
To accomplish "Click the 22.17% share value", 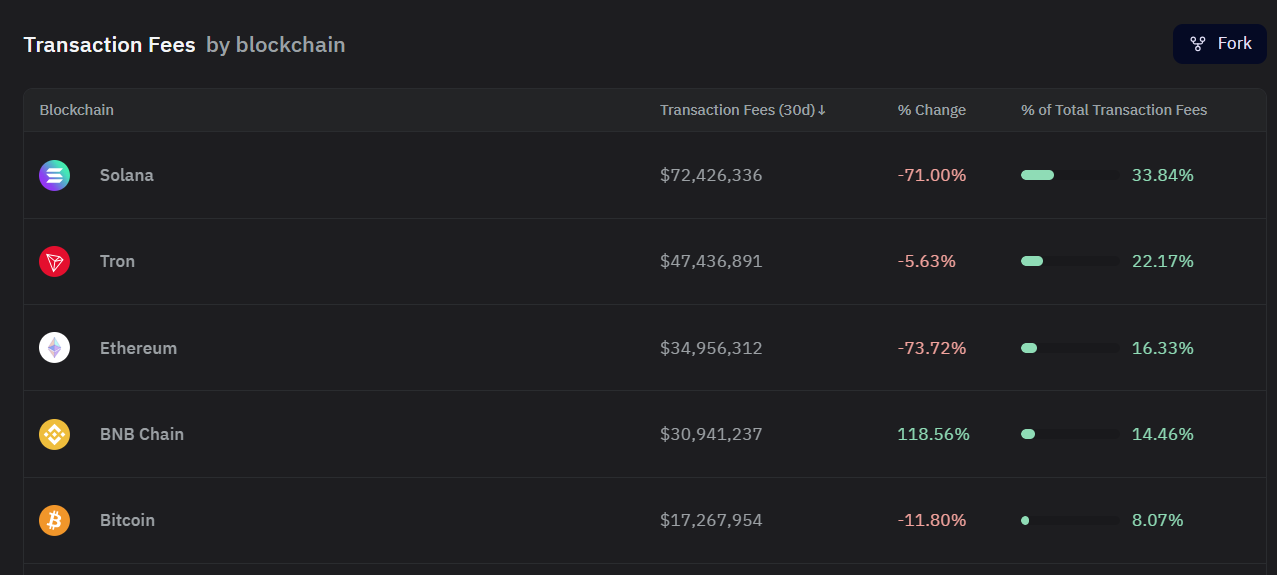I will [1163, 261].
